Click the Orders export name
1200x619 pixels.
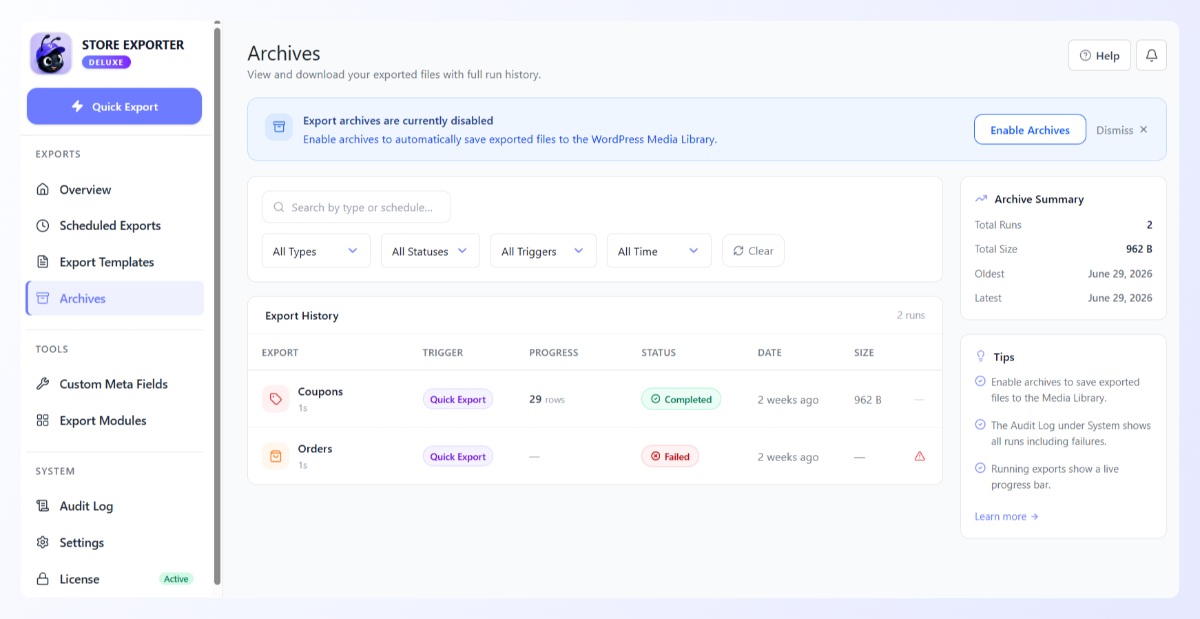315,449
